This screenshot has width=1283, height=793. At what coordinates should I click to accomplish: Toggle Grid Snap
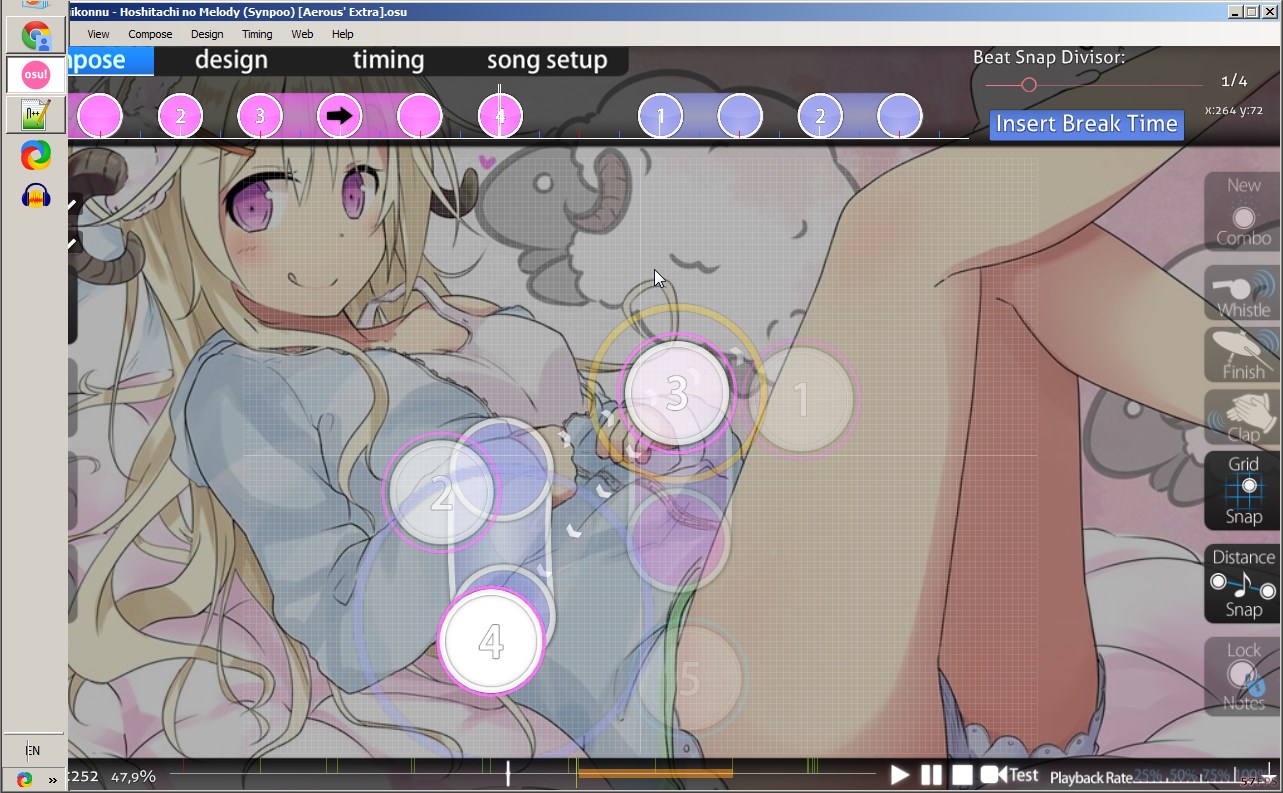point(1243,490)
